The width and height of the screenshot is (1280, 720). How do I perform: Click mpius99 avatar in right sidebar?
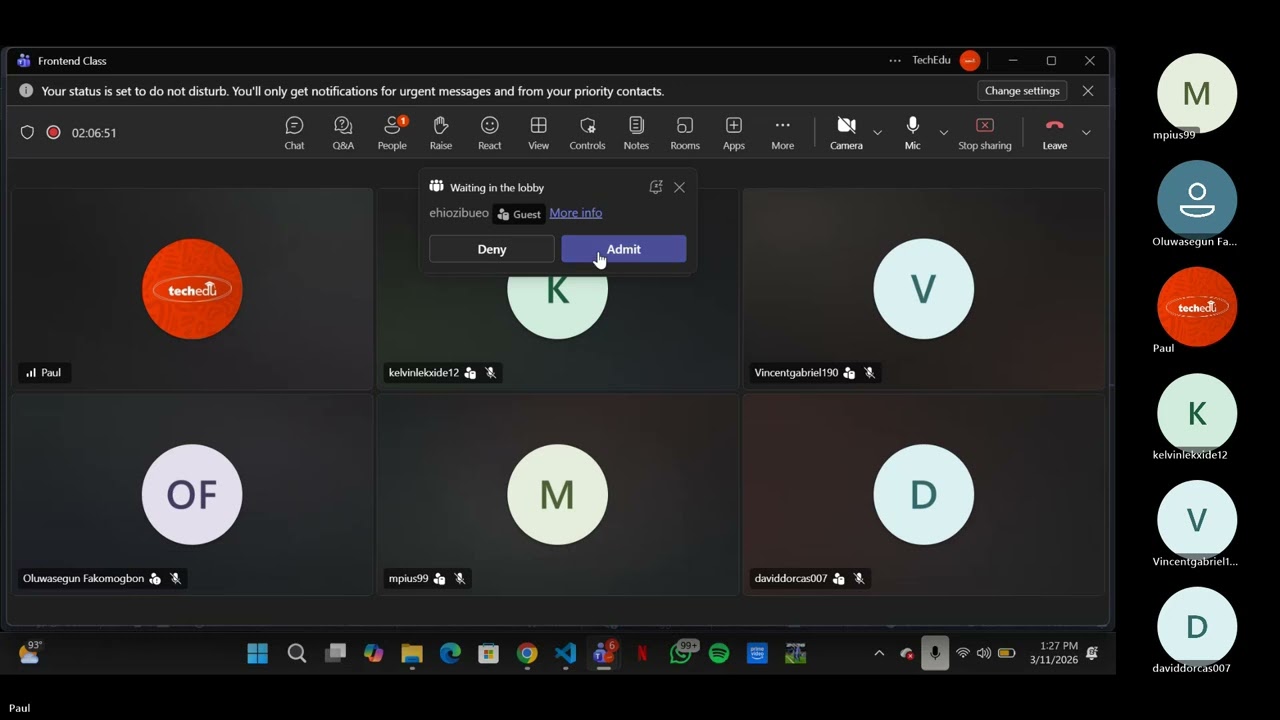pyautogui.click(x=1197, y=93)
